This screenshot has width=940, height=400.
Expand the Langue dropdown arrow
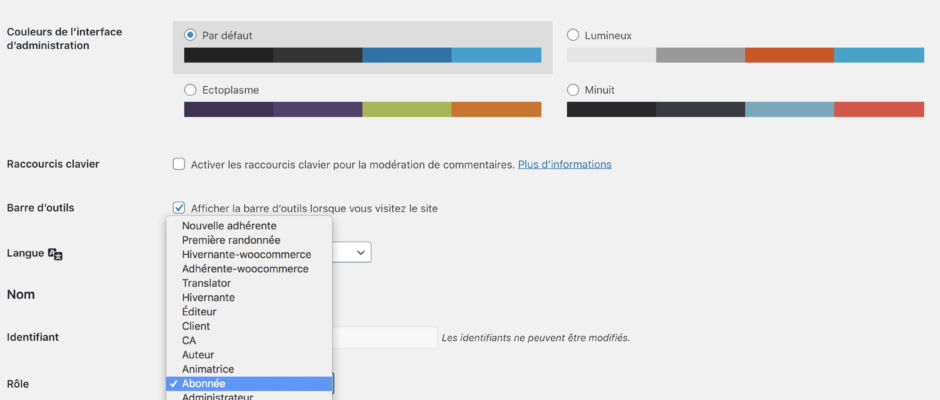pos(360,252)
